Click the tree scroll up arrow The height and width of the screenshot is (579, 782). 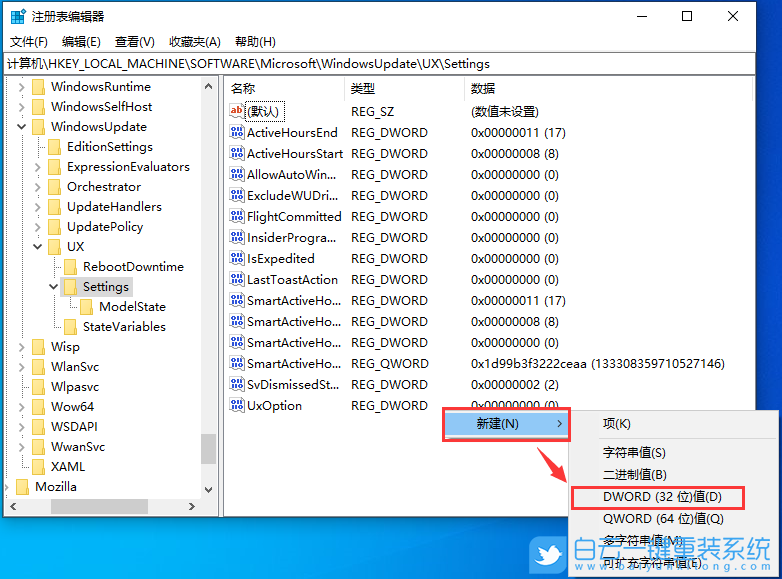[x=208, y=87]
